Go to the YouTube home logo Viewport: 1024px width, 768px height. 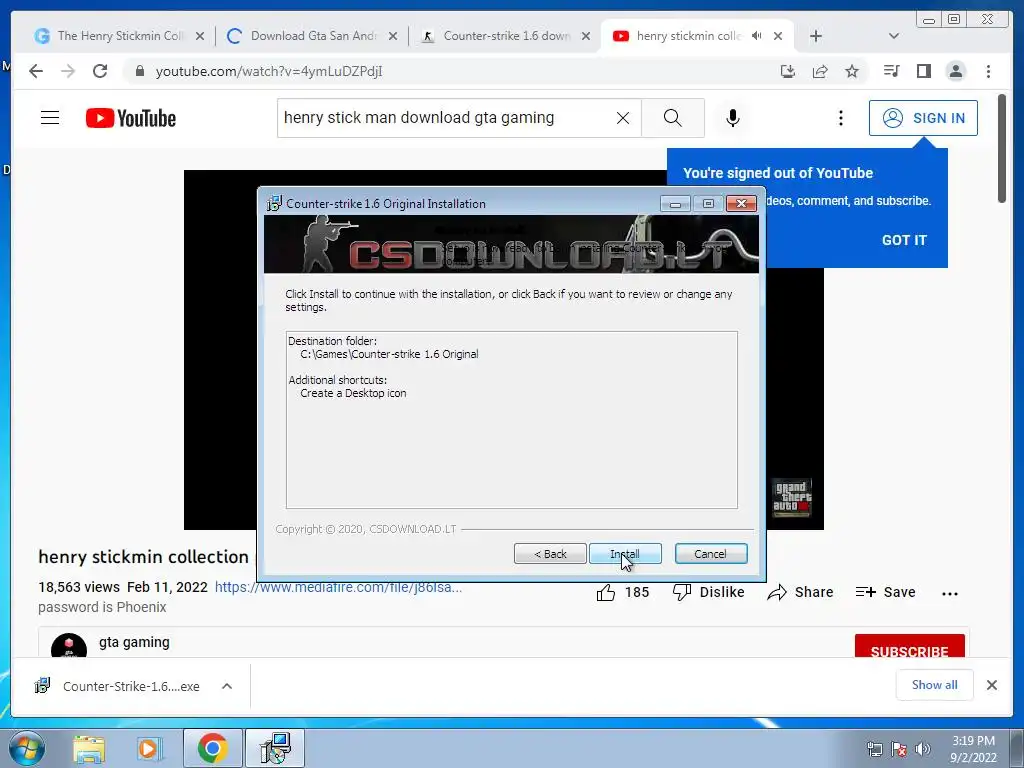131,118
